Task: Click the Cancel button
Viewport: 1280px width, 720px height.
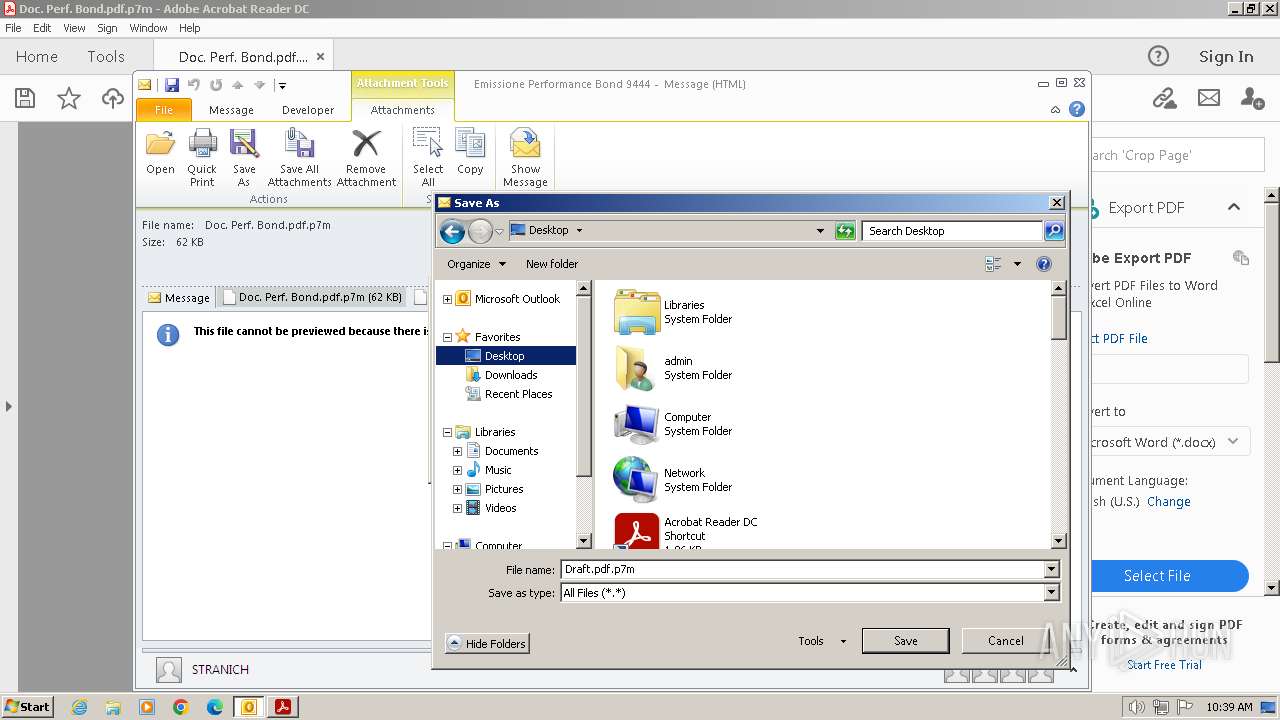Action: pyautogui.click(x=1005, y=641)
